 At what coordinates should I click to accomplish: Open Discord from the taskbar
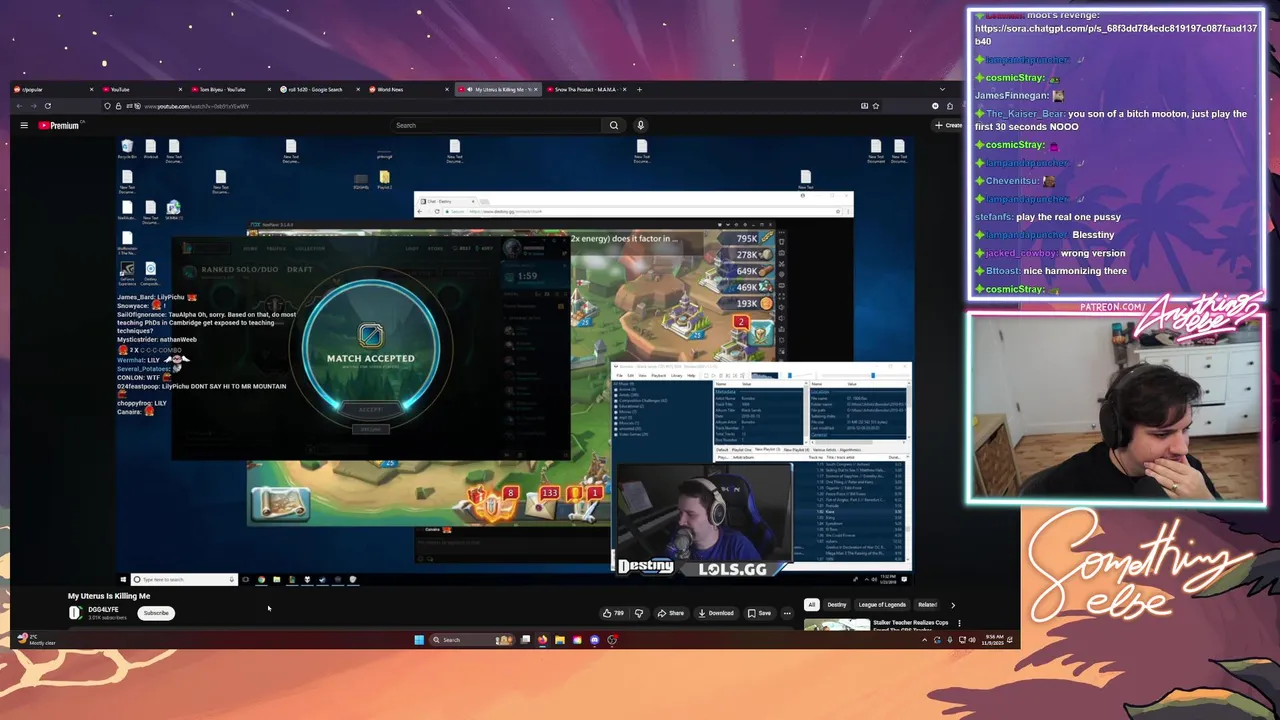click(x=595, y=640)
